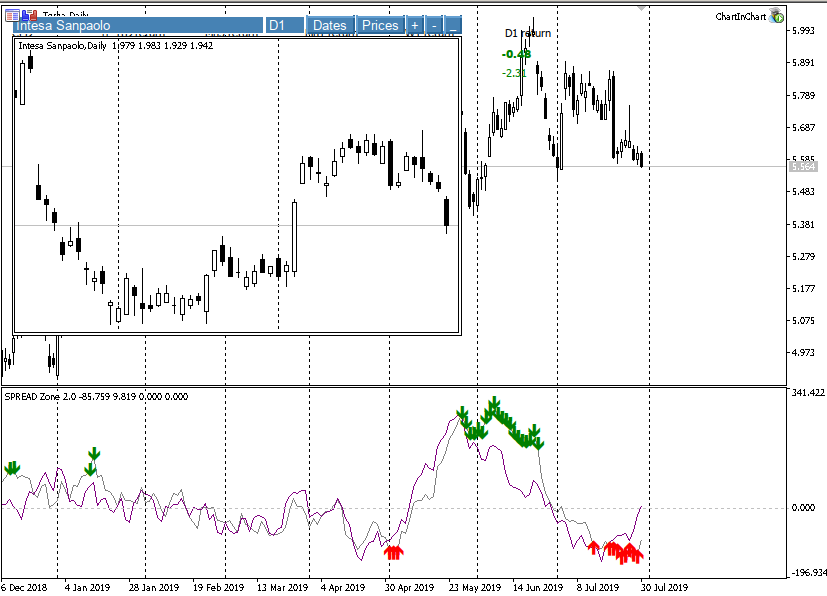Click the leftmost green sell arrow in the indicator
Viewport: 827px width, 596px height.
12,468
